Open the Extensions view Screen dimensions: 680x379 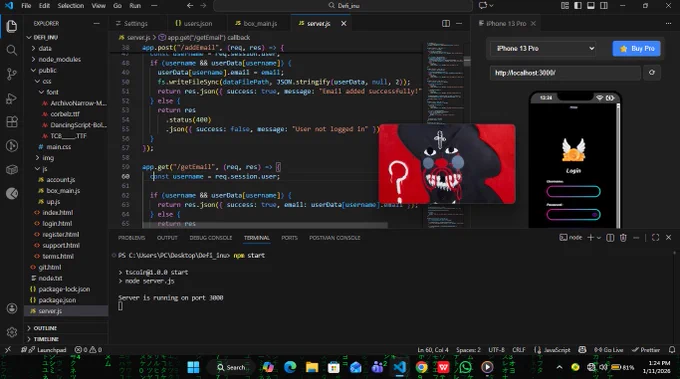(x=12, y=122)
